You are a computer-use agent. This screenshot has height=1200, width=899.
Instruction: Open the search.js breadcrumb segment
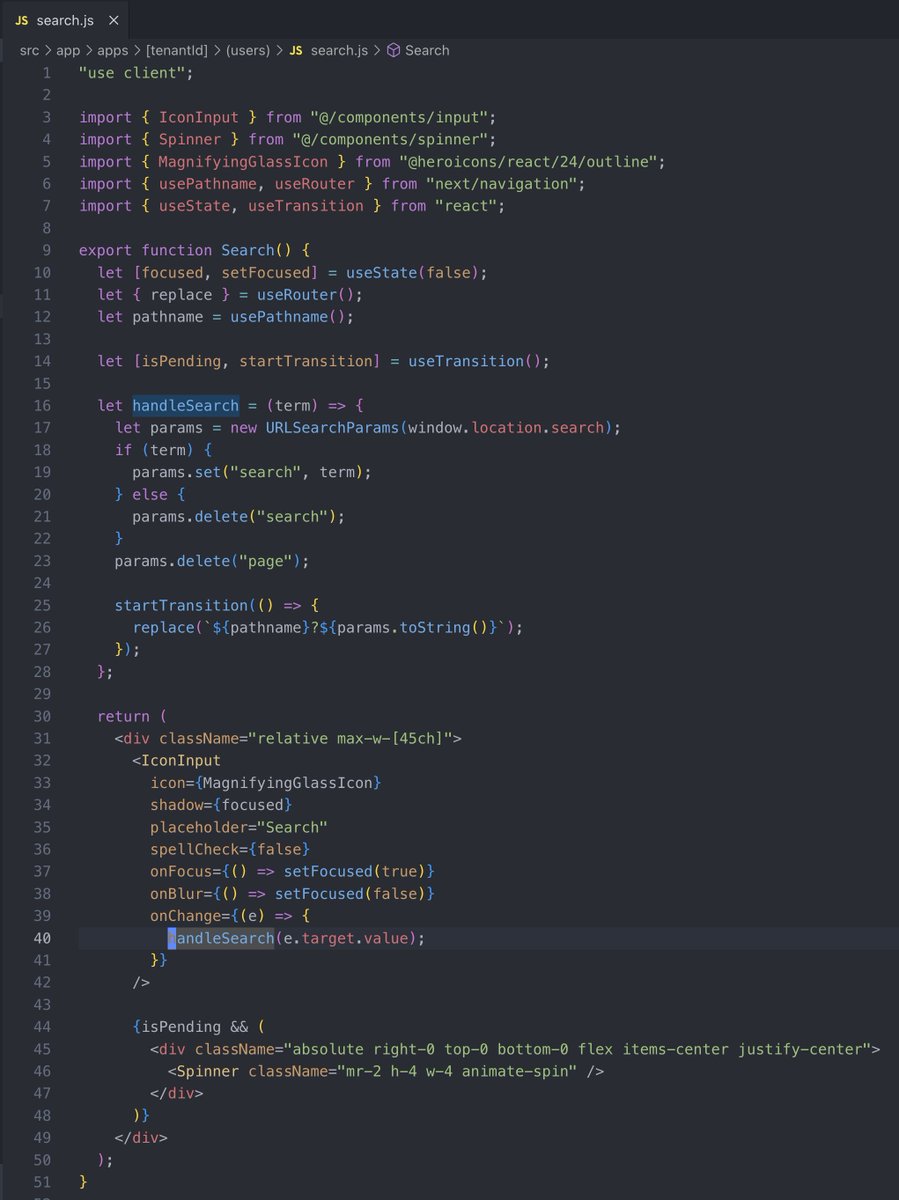click(338, 50)
